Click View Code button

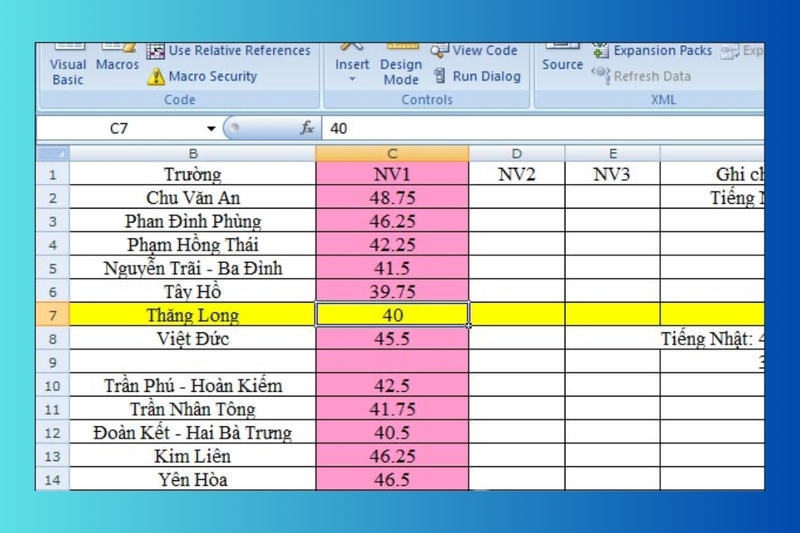click(474, 50)
